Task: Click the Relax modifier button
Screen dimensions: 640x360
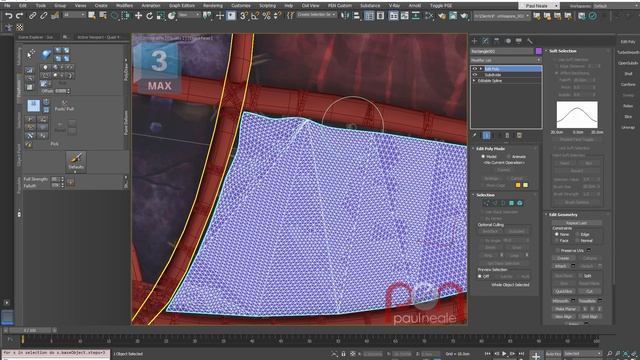Action: (628, 106)
